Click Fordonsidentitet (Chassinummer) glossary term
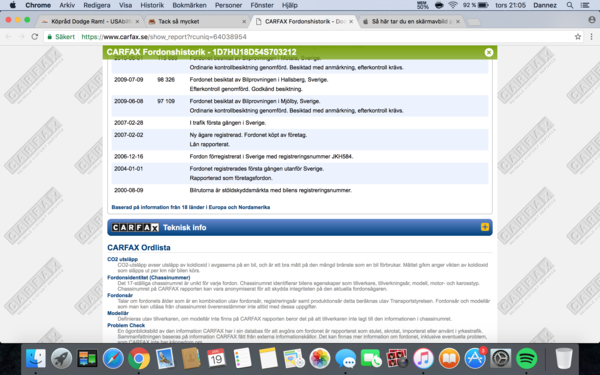 148,277
